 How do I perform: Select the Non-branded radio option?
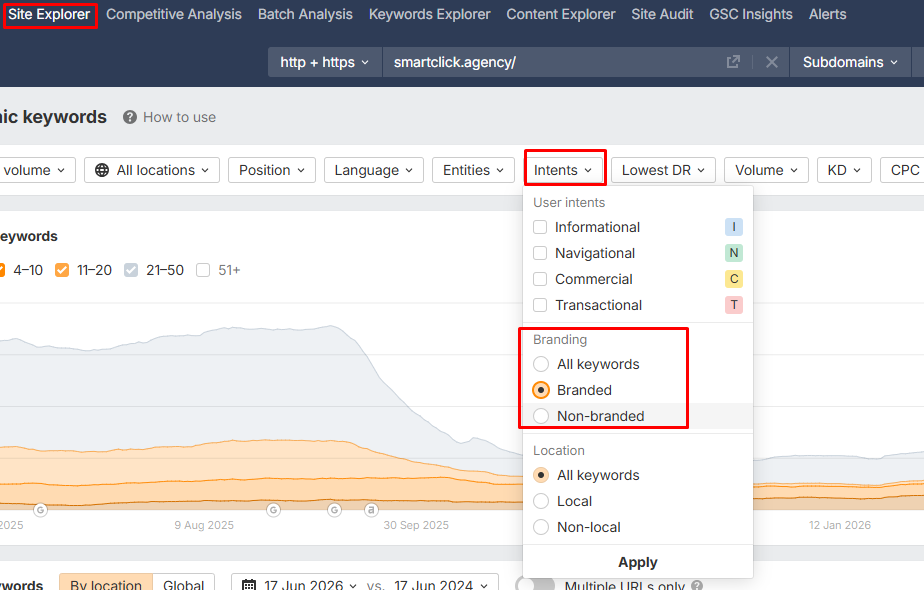[x=541, y=416]
